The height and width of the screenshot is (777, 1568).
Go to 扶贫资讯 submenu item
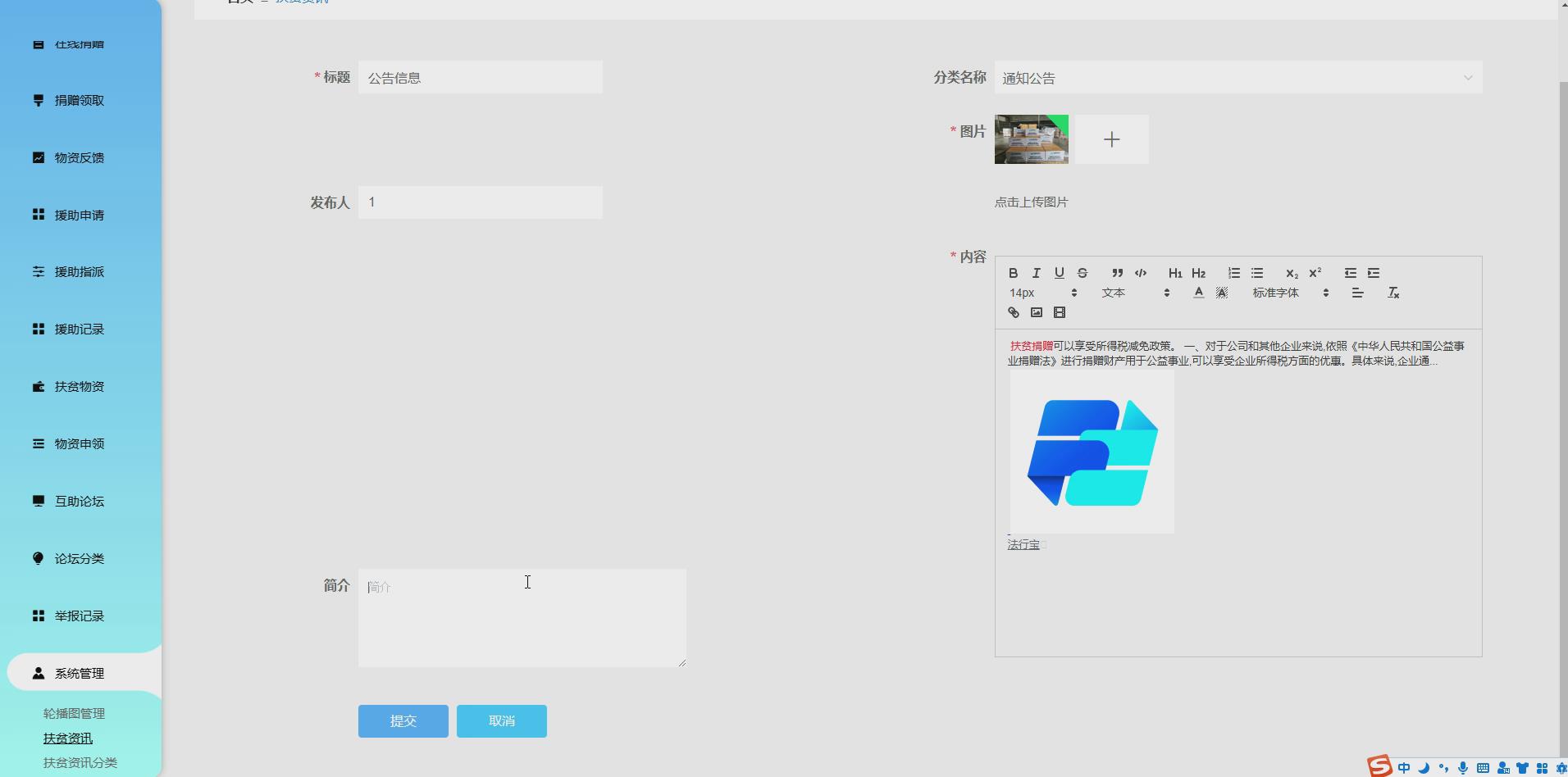pos(68,738)
